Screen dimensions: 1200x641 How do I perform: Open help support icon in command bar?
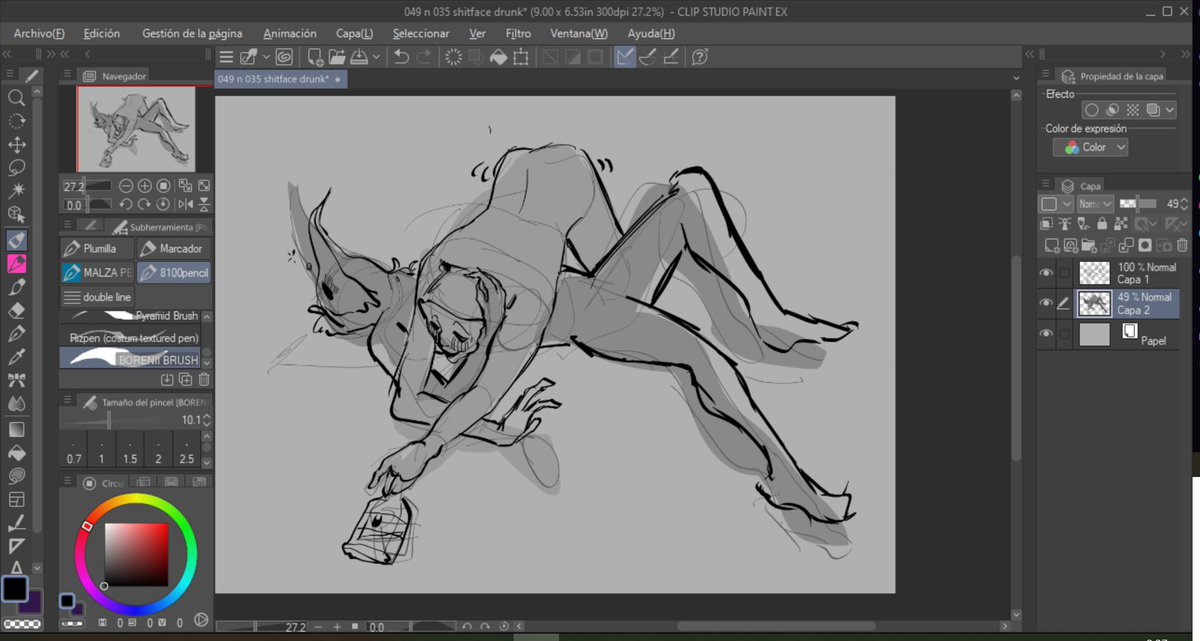700,57
